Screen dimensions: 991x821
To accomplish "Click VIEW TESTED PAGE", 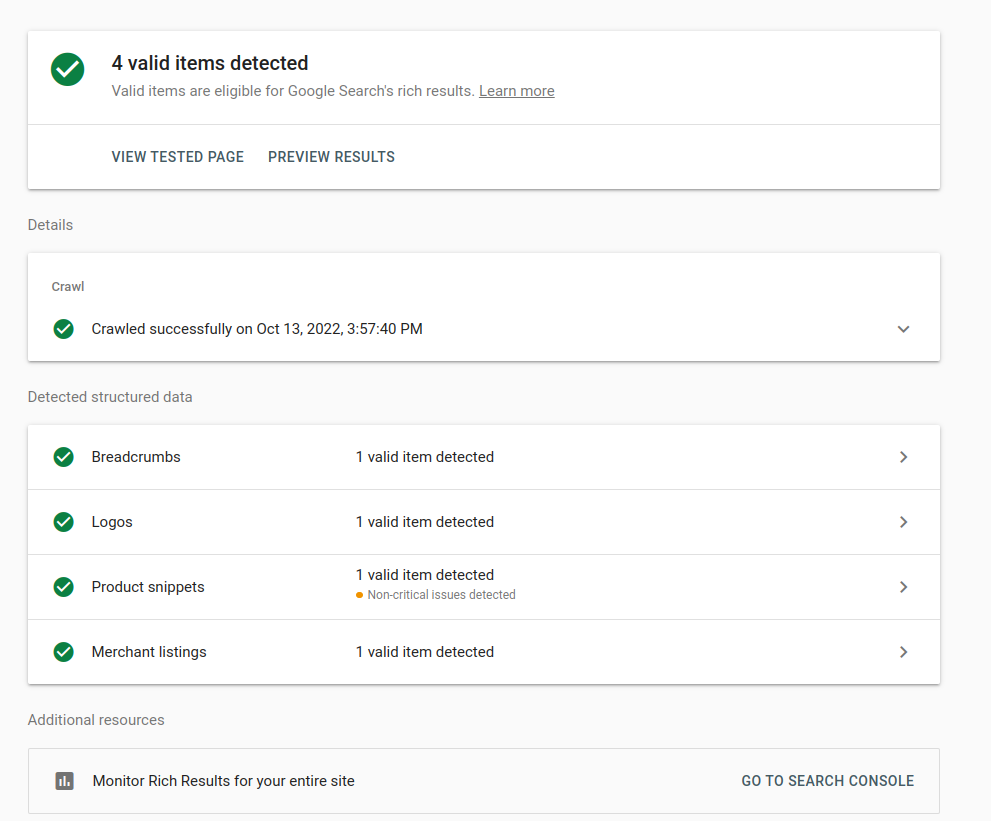I will pos(177,157).
